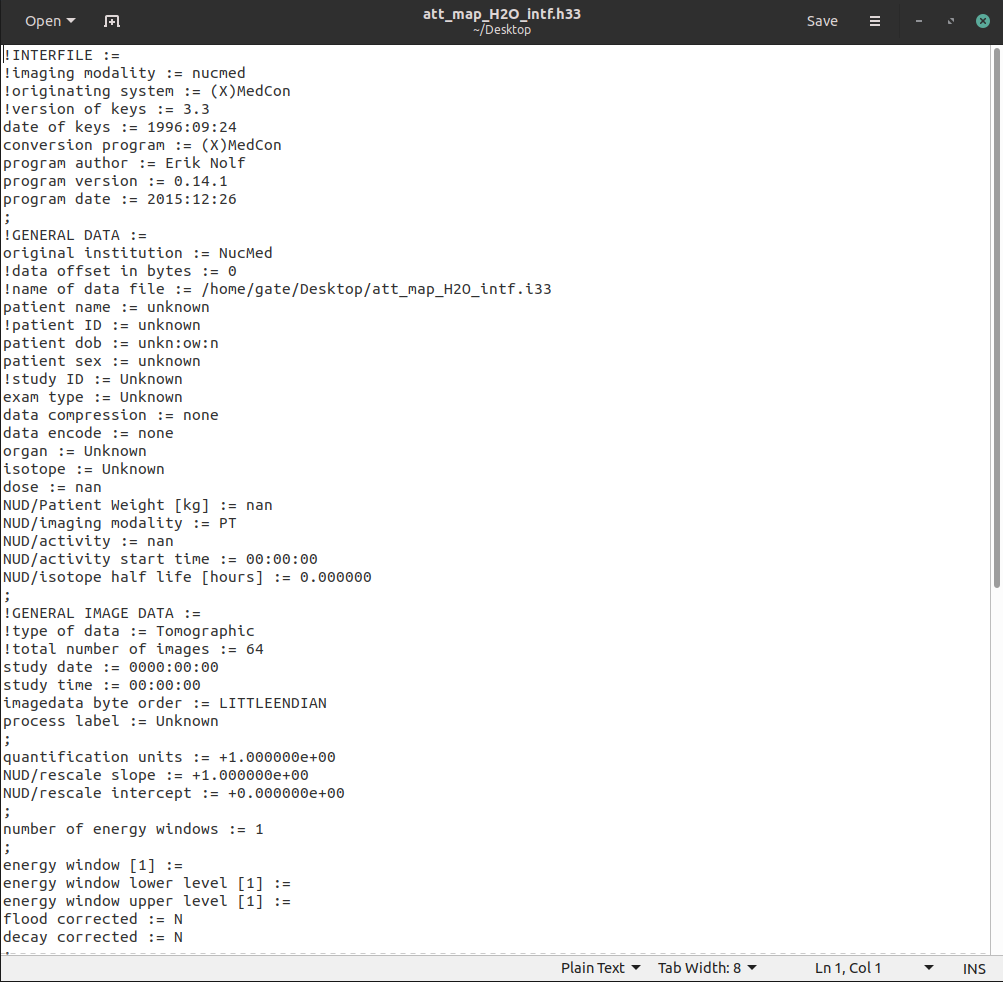
Task: Click 'number of energy windows := 1'
Action: (x=133, y=828)
